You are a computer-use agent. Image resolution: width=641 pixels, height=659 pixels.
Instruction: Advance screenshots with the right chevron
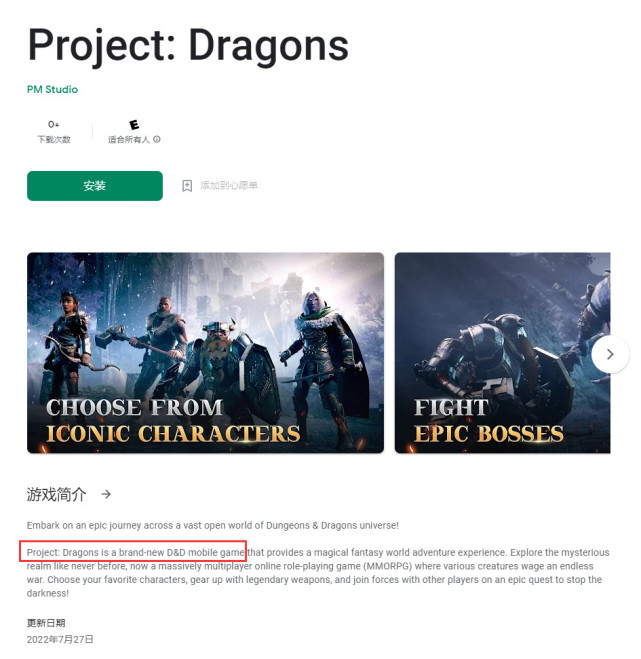[x=610, y=354]
